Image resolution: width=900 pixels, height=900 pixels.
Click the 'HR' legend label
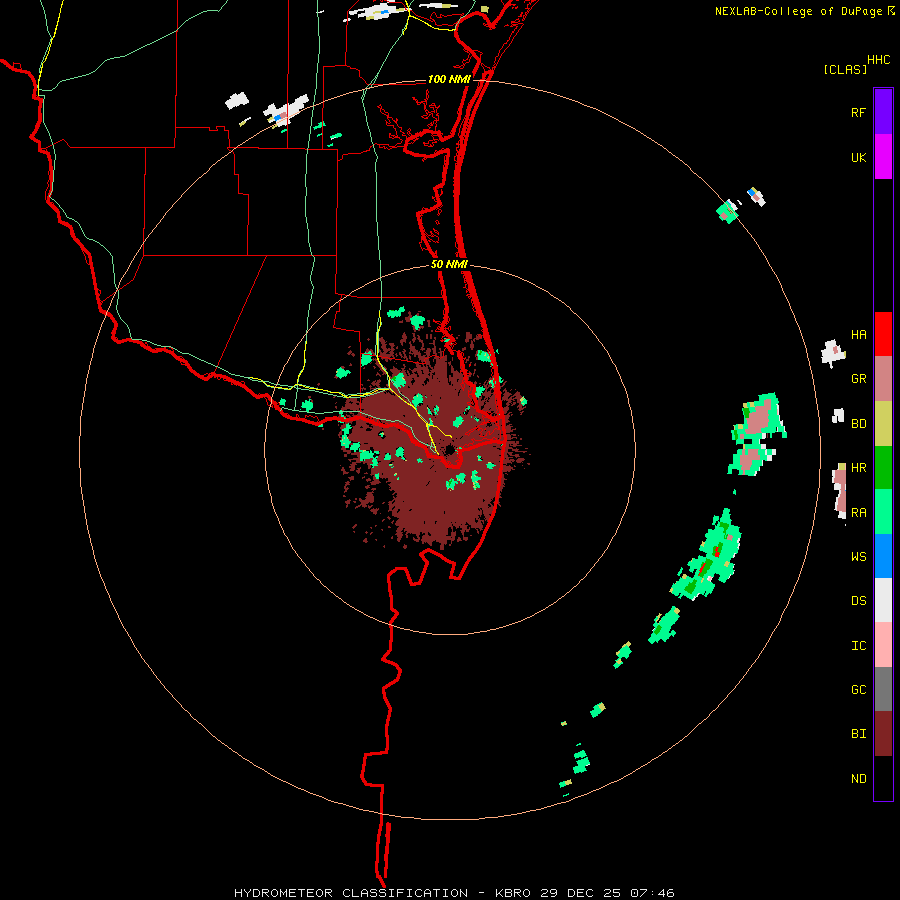[858, 468]
